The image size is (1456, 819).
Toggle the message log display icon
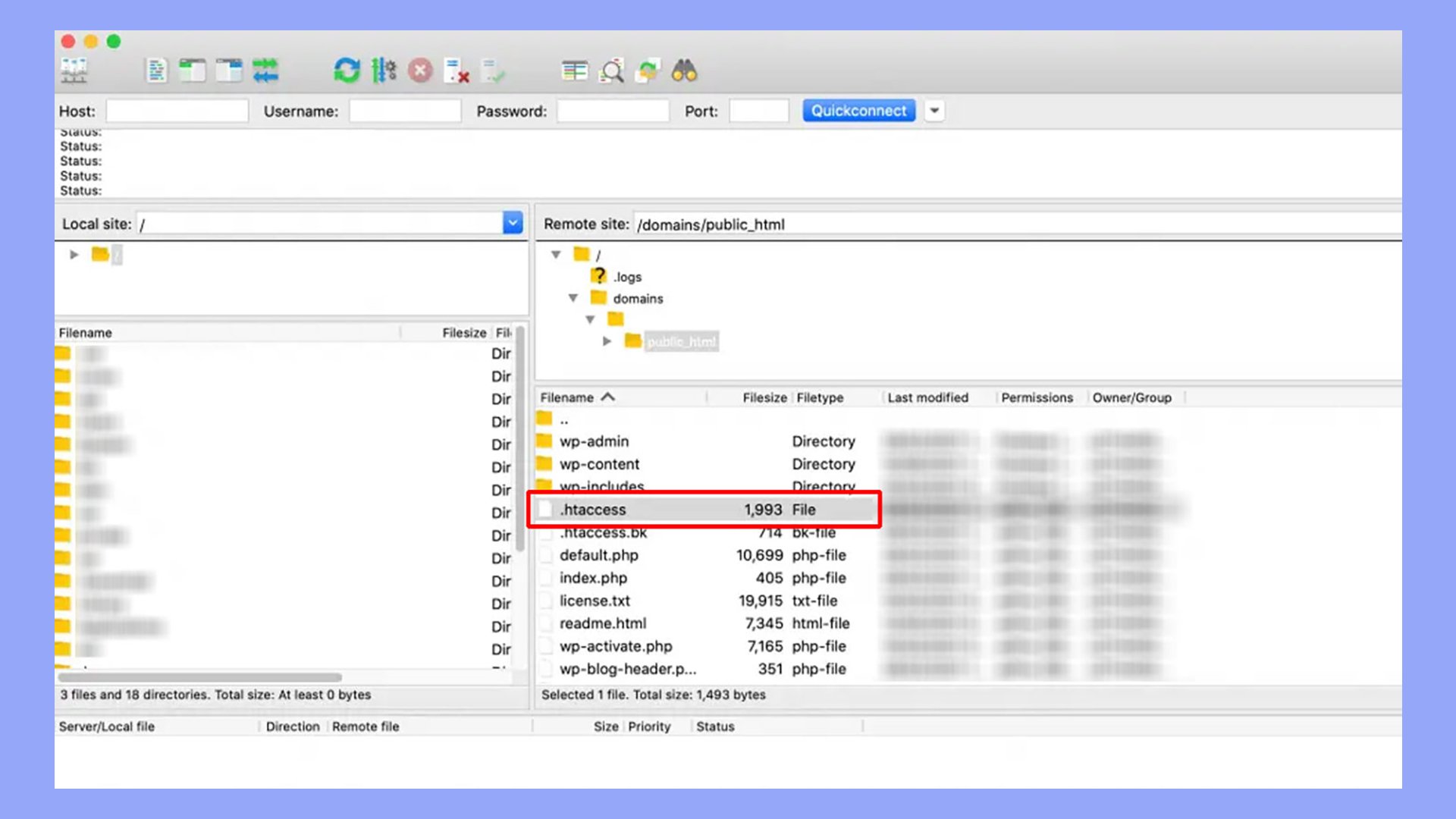point(156,71)
